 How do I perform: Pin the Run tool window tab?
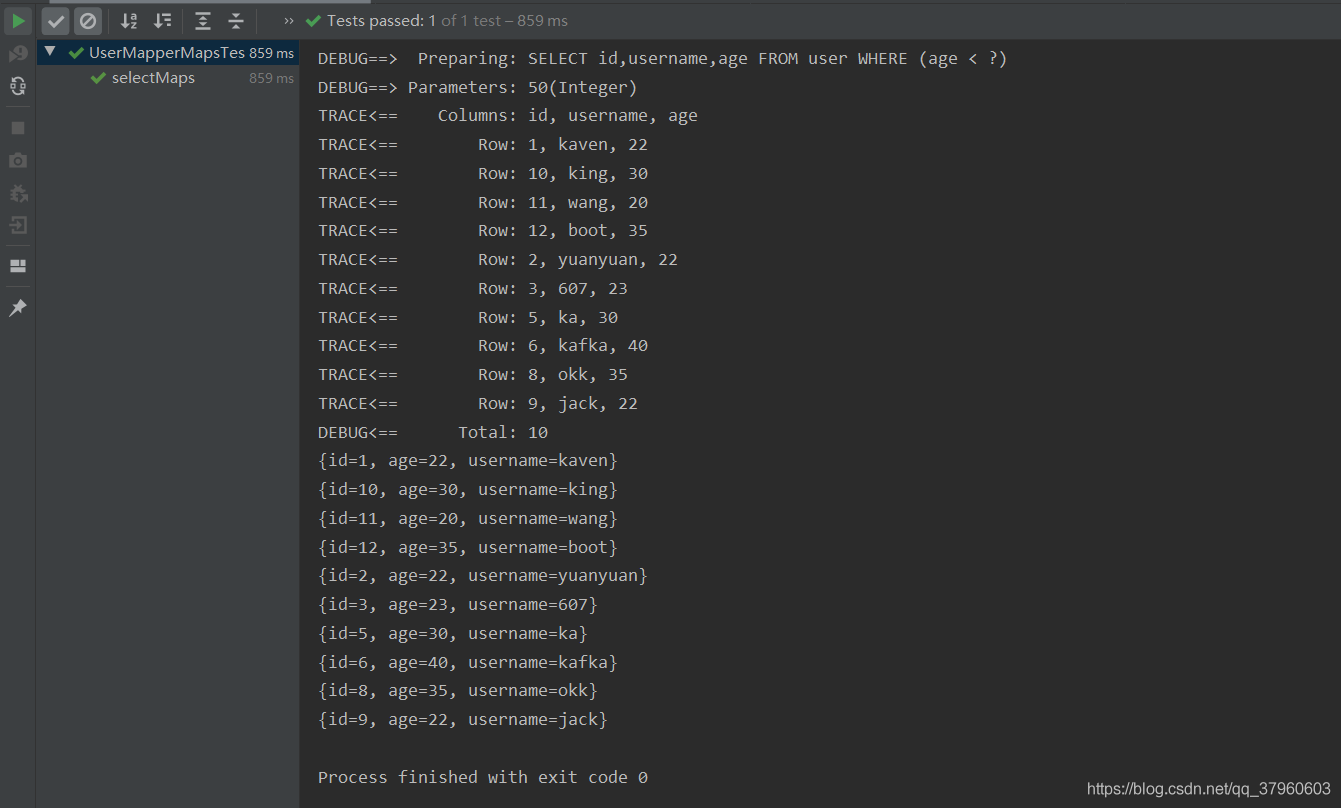pyautogui.click(x=18, y=308)
